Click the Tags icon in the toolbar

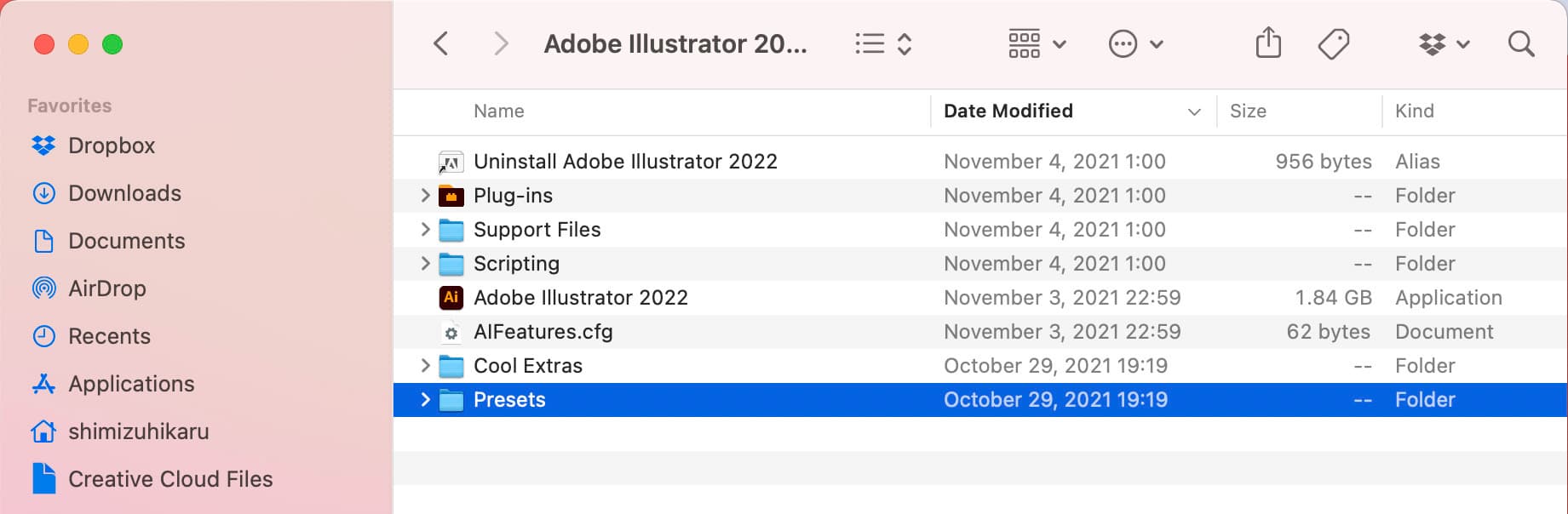(x=1333, y=43)
